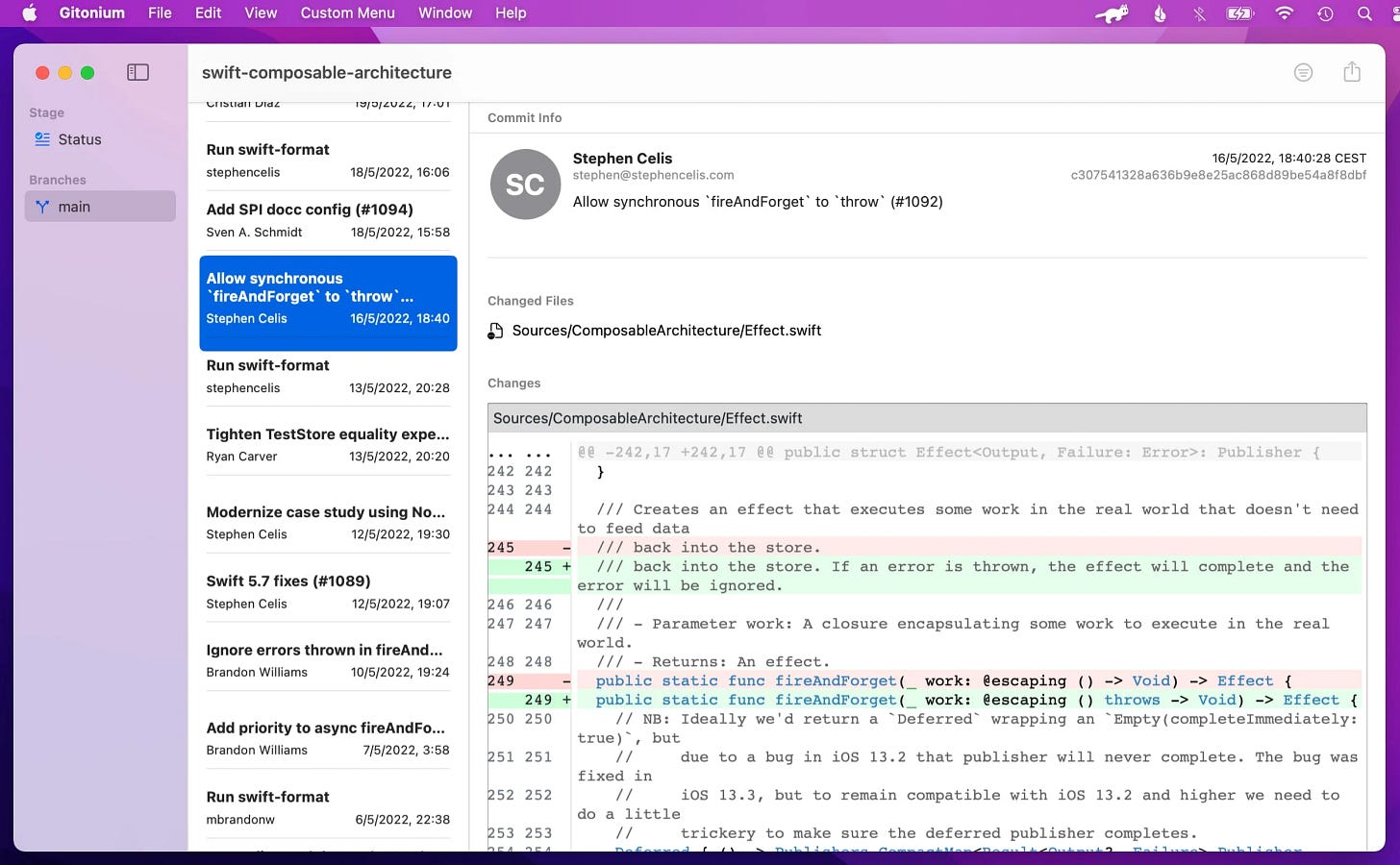
Task: Click the removed line 249 func fireAndForget
Action: (x=924, y=680)
